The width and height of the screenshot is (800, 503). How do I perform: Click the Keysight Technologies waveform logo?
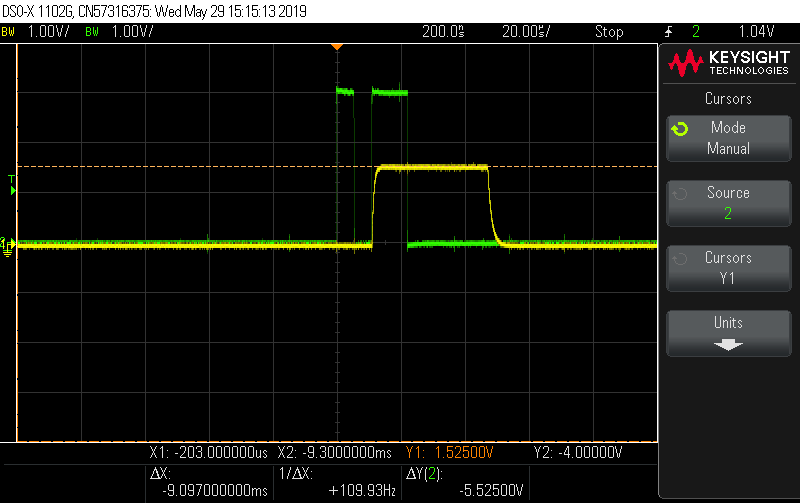(686, 63)
